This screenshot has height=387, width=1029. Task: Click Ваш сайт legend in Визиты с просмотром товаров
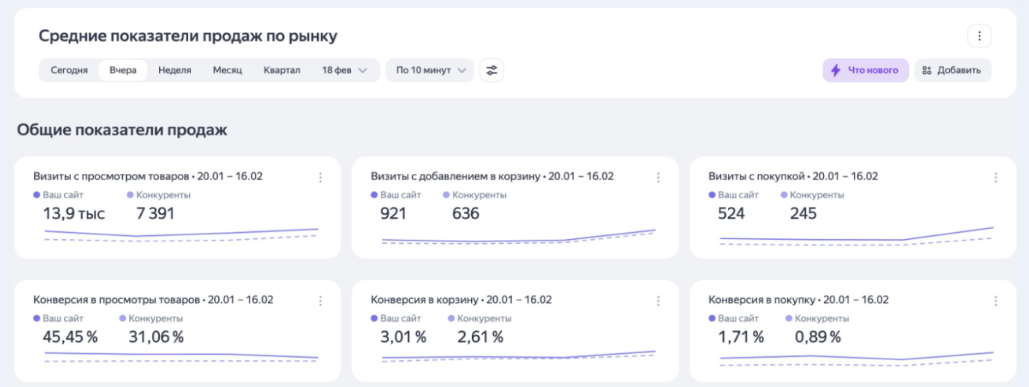(x=58, y=195)
